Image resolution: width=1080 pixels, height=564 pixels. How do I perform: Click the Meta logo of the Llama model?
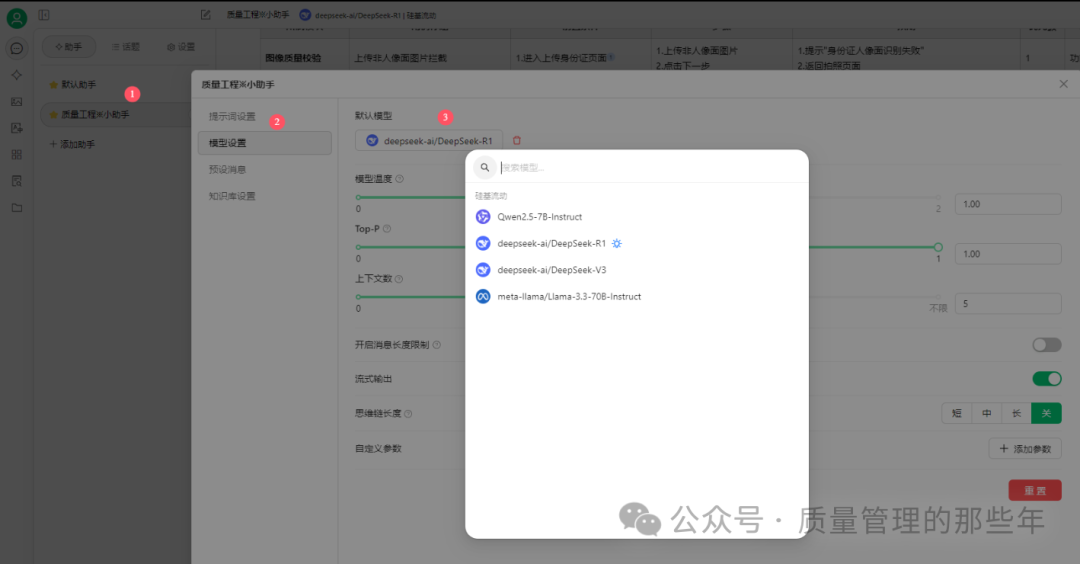pos(483,297)
